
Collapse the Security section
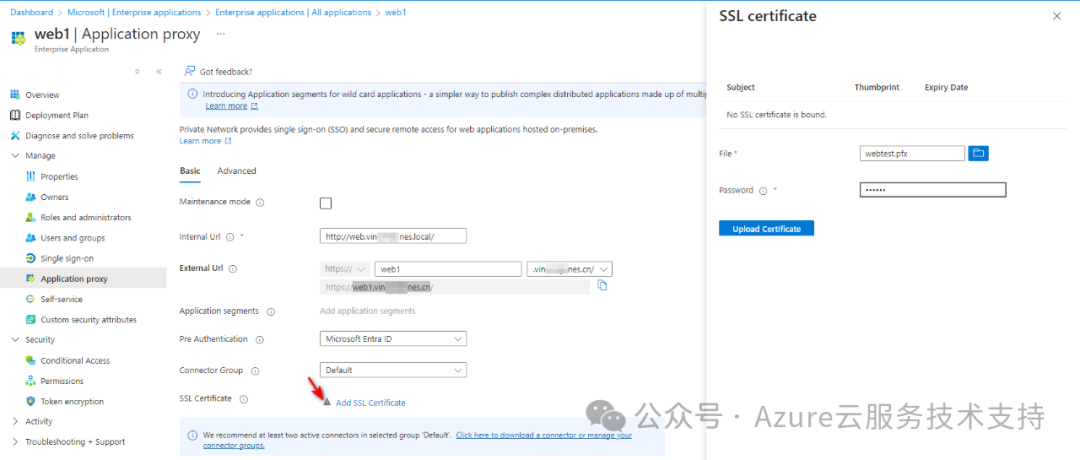coord(15,340)
